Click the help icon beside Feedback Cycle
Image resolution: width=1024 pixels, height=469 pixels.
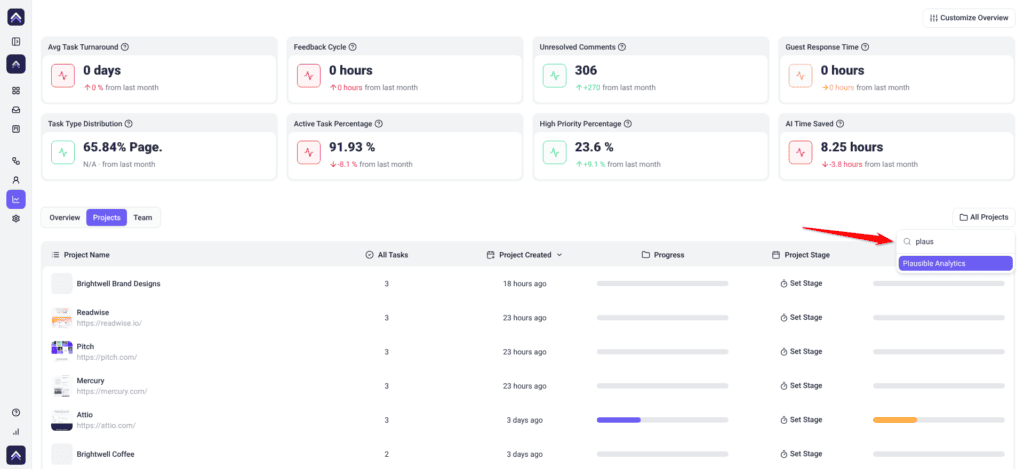click(353, 47)
